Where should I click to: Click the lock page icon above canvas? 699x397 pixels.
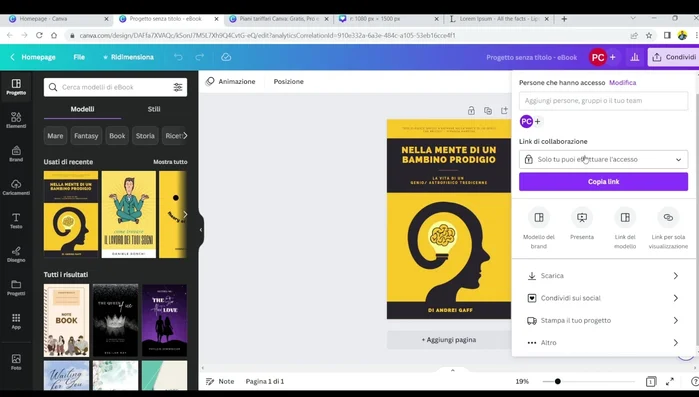point(471,111)
